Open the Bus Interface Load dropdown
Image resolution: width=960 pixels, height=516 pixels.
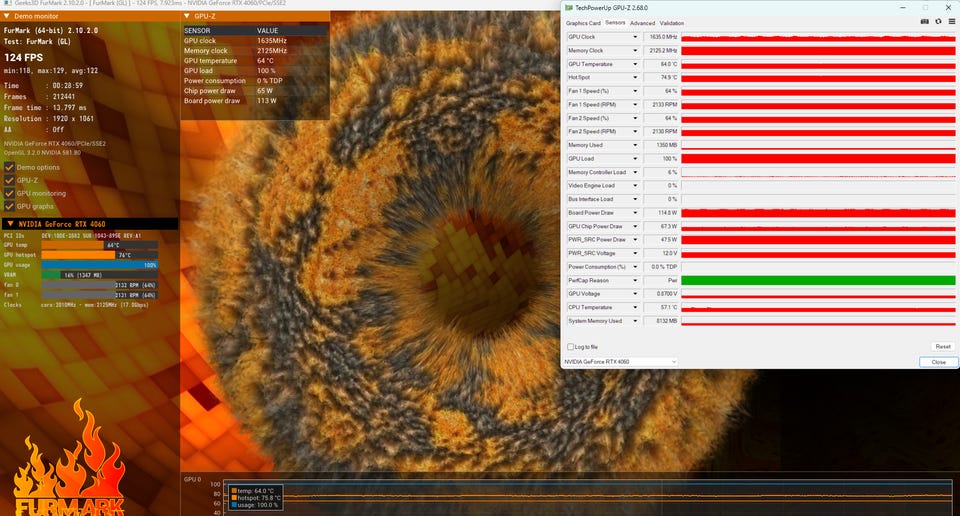pyautogui.click(x=634, y=199)
